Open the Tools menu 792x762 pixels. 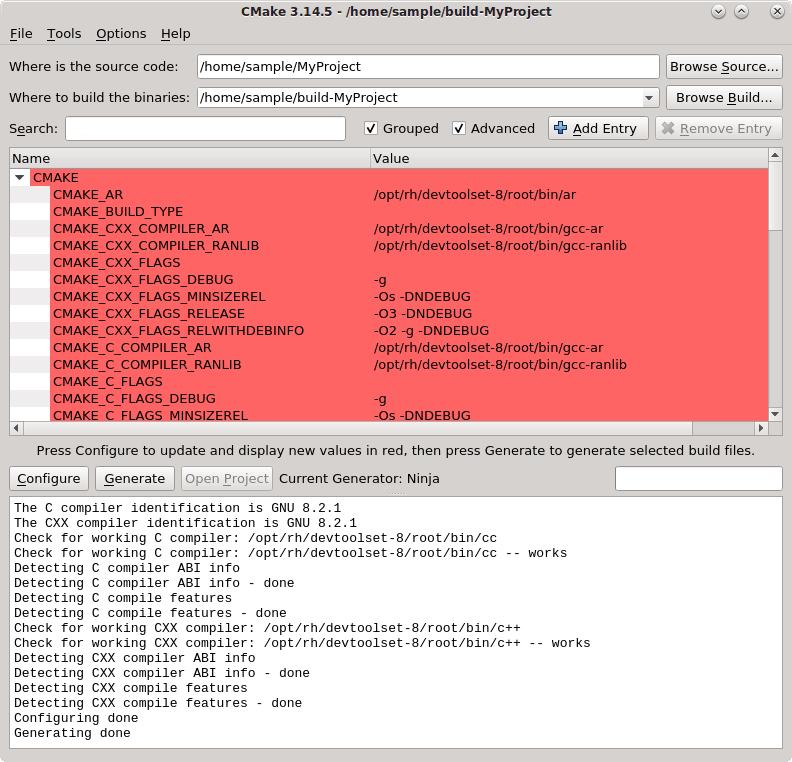(64, 34)
